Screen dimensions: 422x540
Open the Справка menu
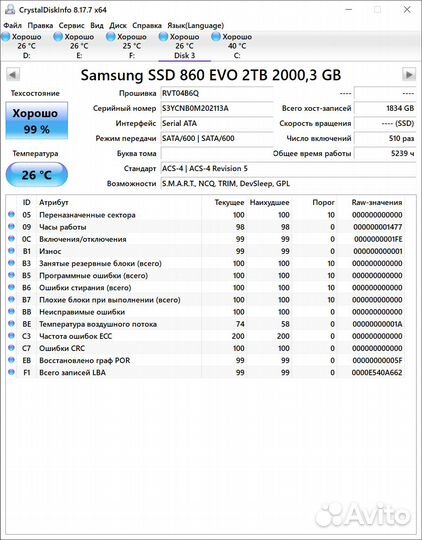(x=147, y=25)
